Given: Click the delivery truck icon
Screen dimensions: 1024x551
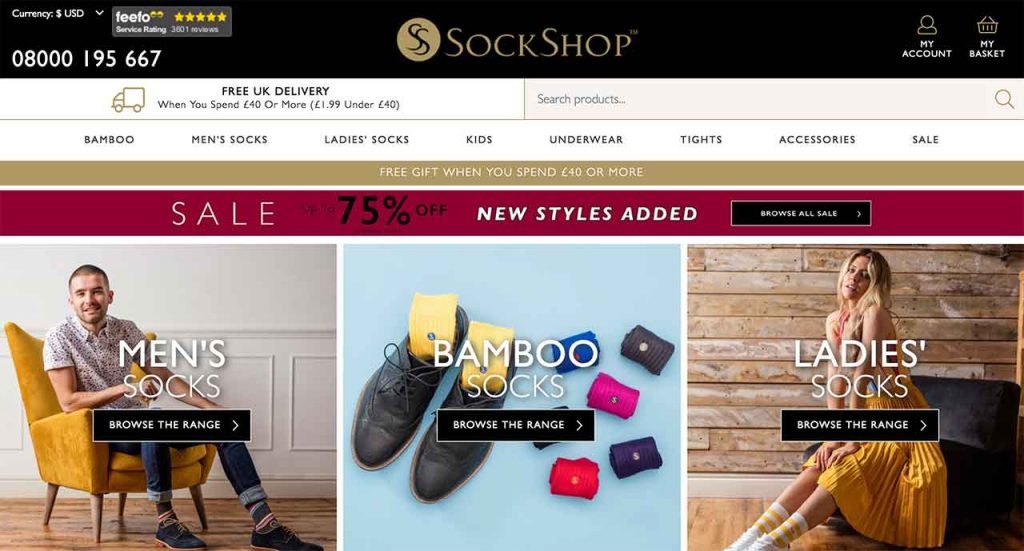Looking at the screenshot, I should pos(128,100).
